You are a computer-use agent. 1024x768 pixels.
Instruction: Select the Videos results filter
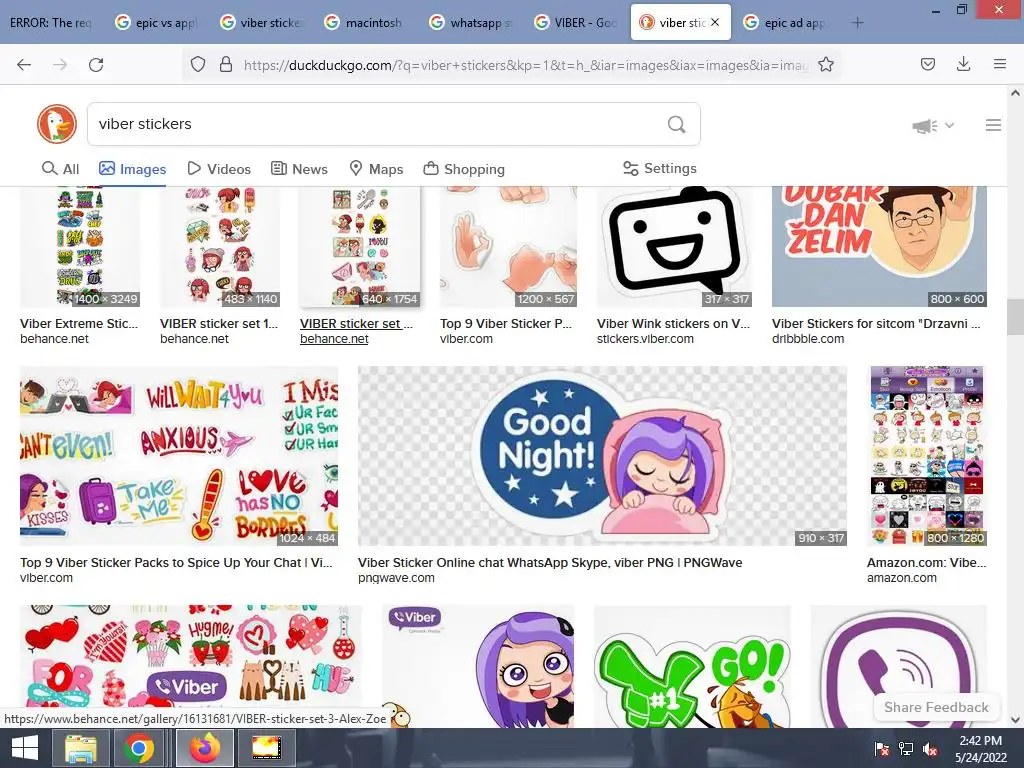[219, 169]
